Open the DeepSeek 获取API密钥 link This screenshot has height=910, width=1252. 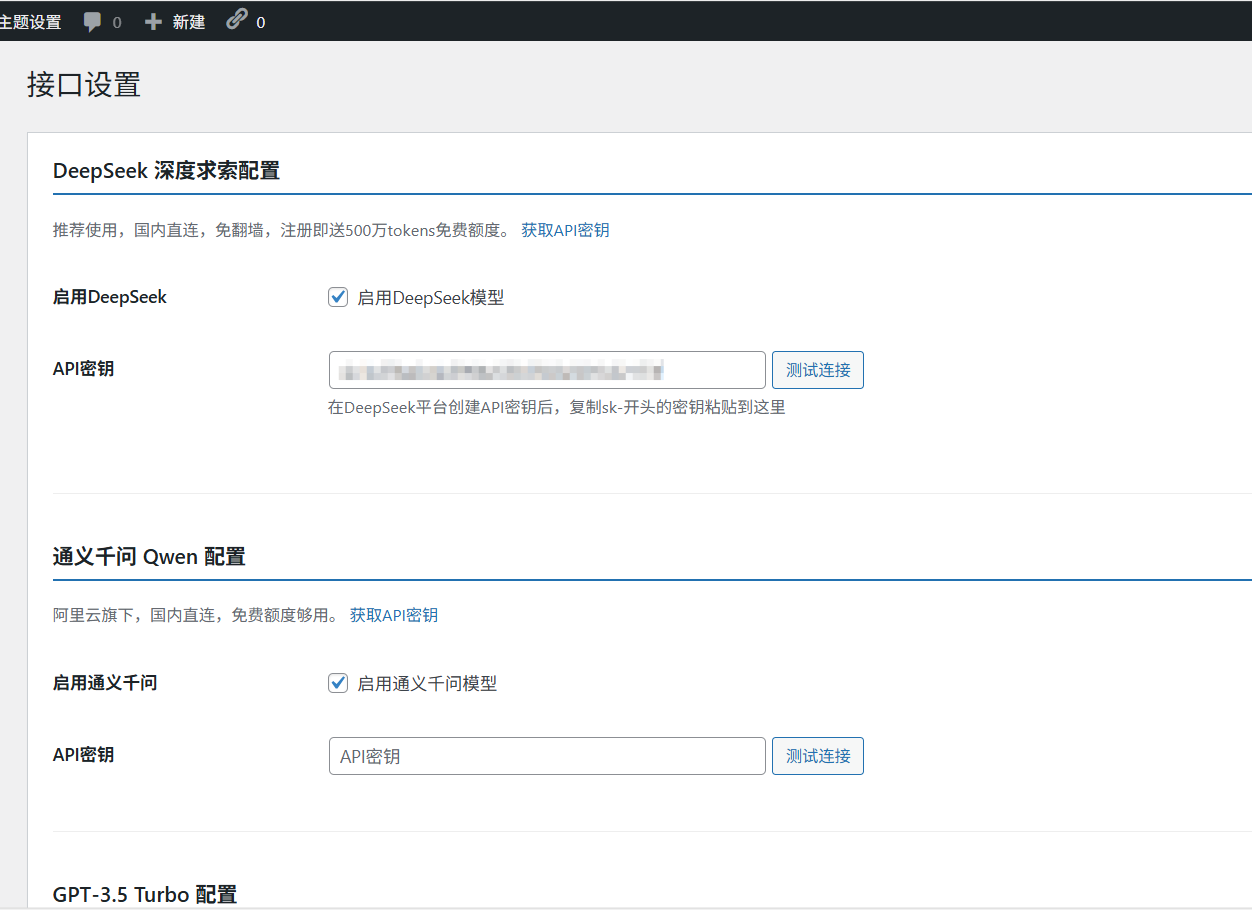(x=565, y=229)
